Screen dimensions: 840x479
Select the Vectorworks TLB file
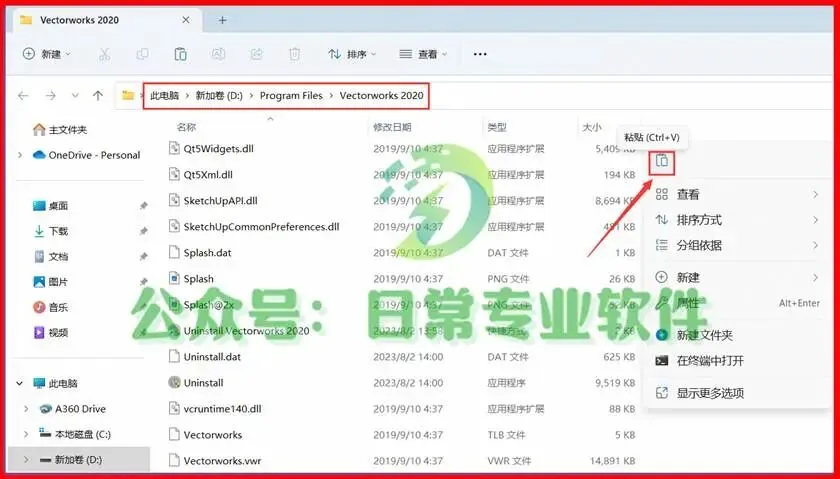(x=205, y=435)
